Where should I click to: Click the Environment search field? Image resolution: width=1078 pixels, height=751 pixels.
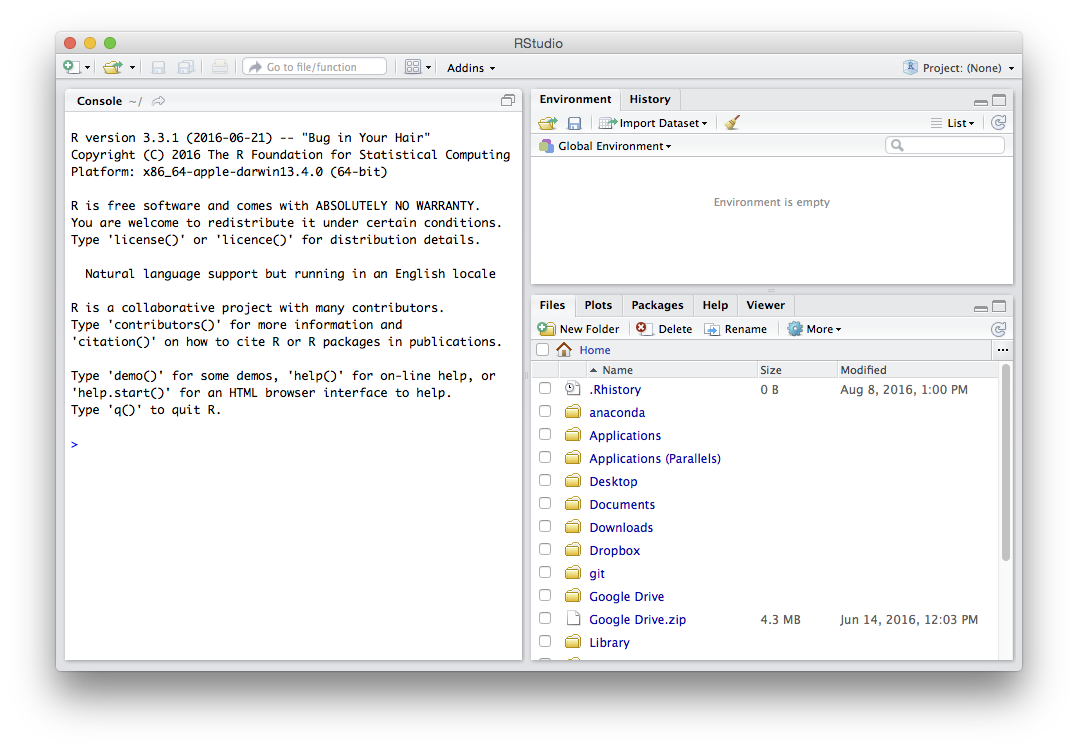tap(945, 145)
